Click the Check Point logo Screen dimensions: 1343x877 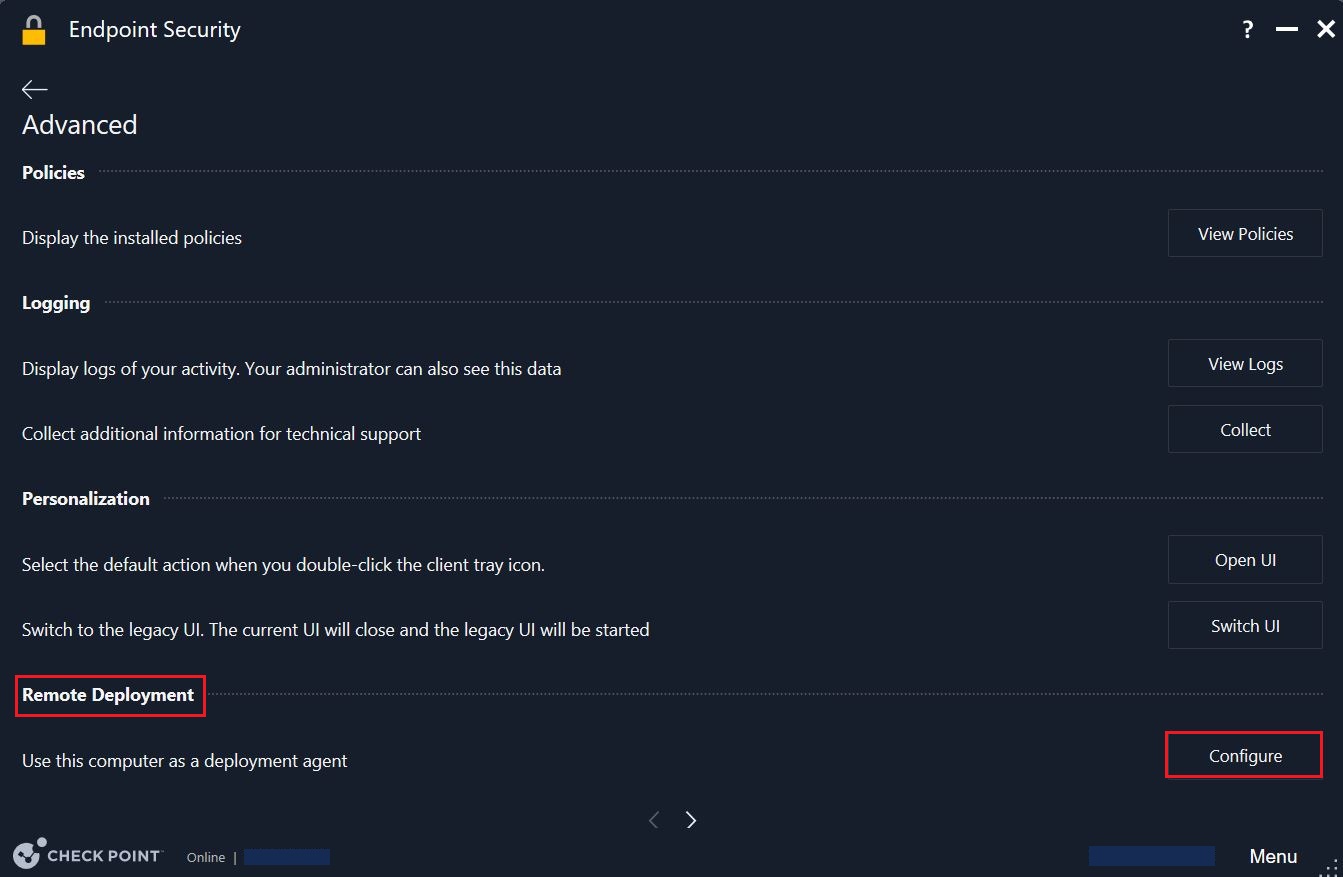point(88,855)
